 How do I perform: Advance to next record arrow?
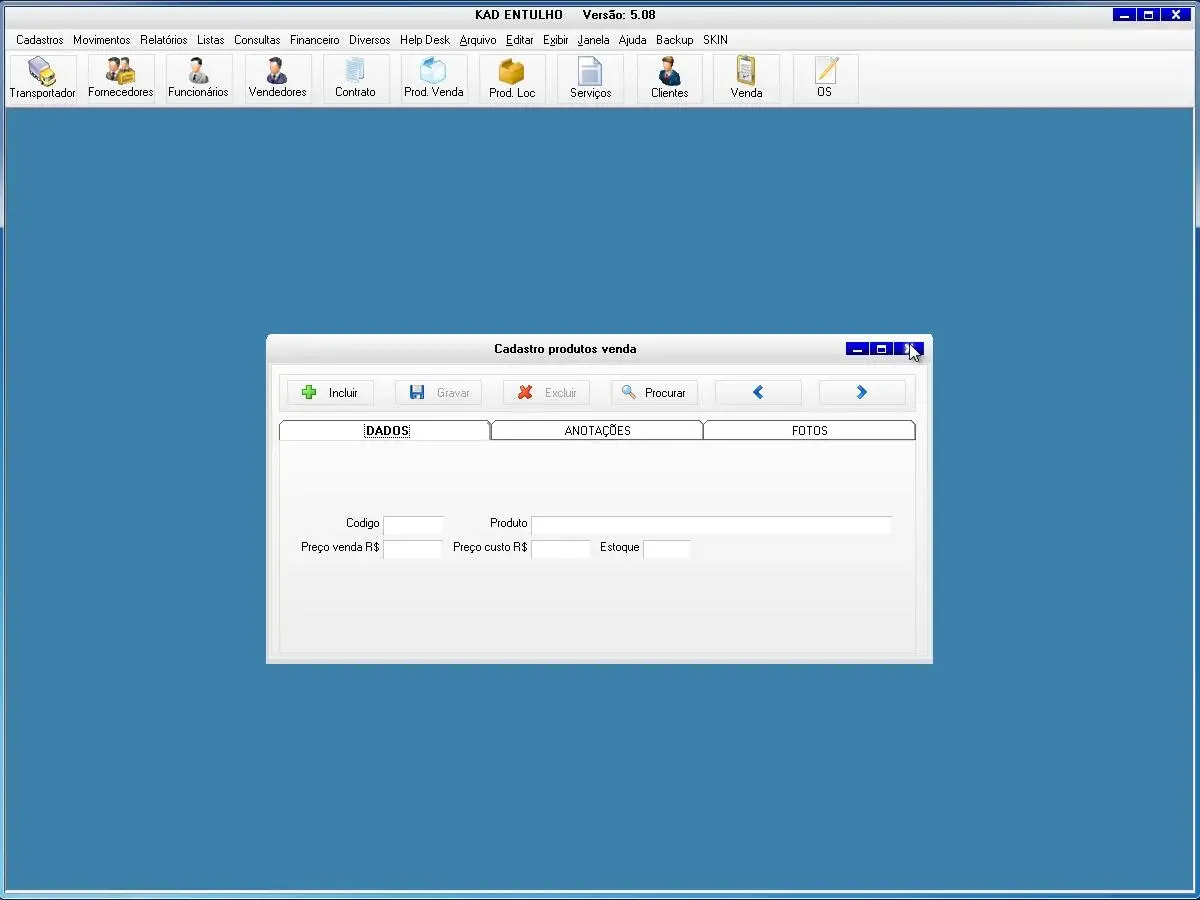862,393
